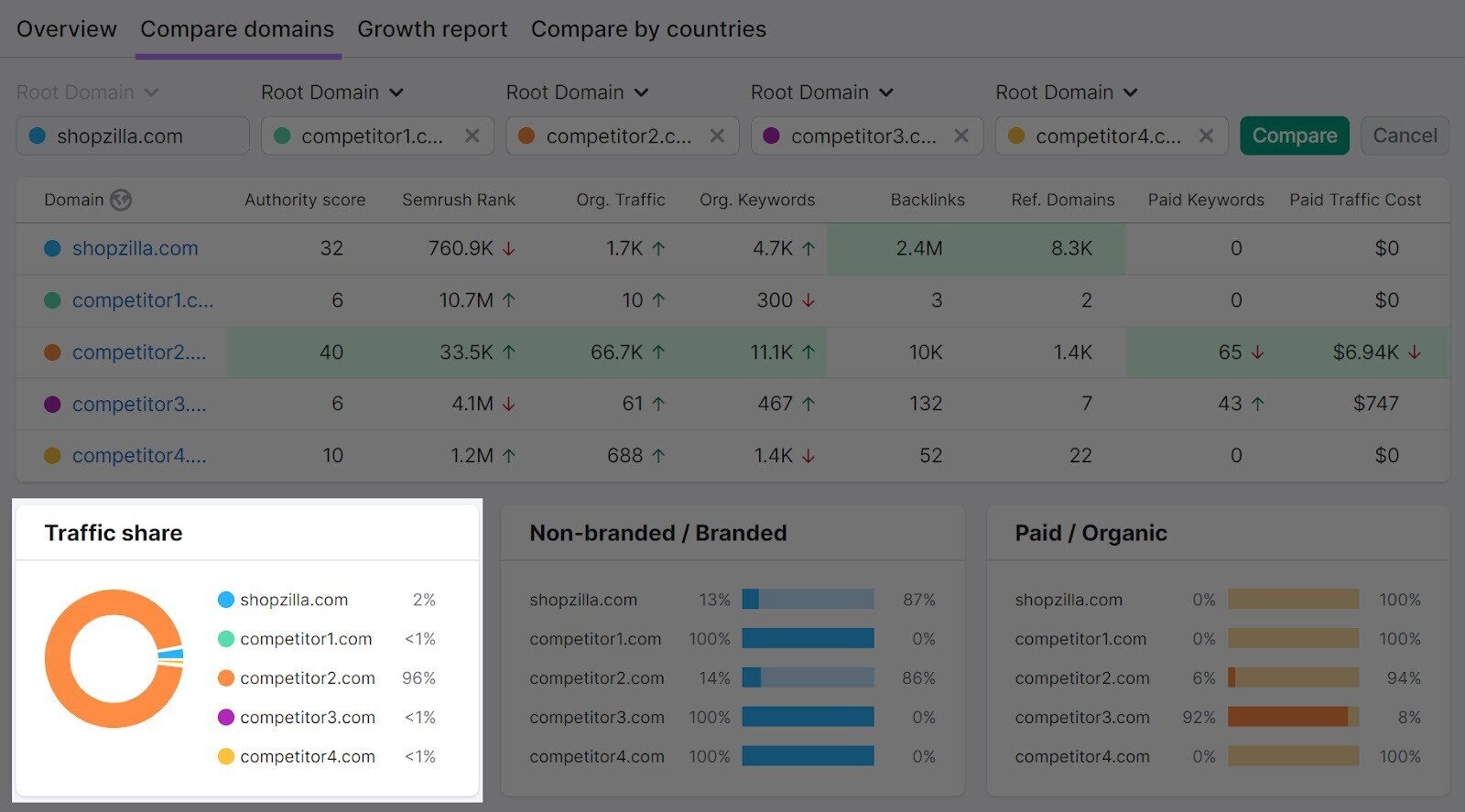Remove competitor4.c... using its X icon
1465x812 pixels.
point(1207,135)
